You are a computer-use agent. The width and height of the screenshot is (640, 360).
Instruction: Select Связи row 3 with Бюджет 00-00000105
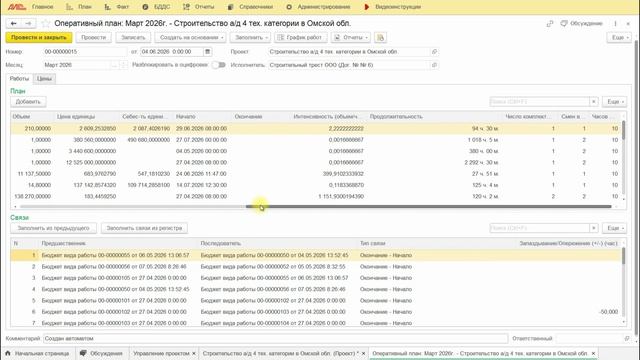click(315, 278)
